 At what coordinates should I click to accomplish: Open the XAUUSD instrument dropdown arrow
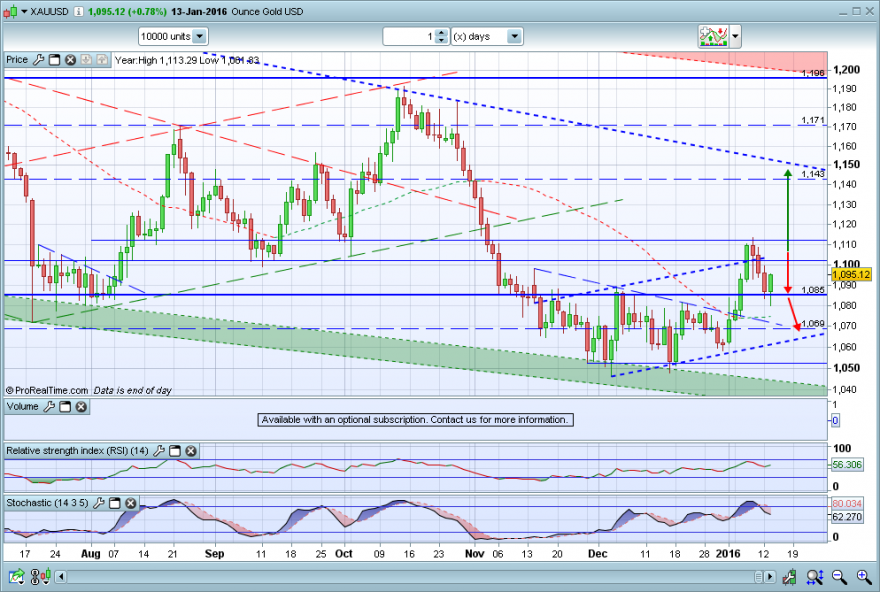click(x=24, y=11)
